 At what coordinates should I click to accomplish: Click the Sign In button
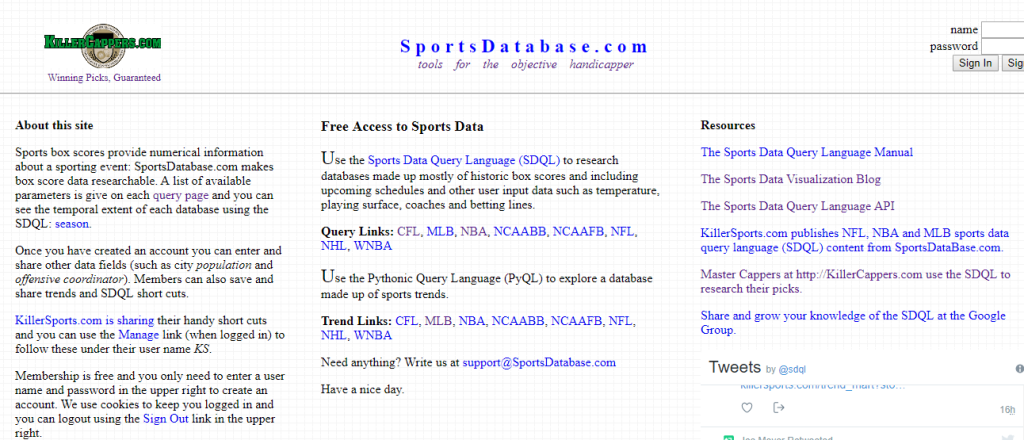coord(976,63)
